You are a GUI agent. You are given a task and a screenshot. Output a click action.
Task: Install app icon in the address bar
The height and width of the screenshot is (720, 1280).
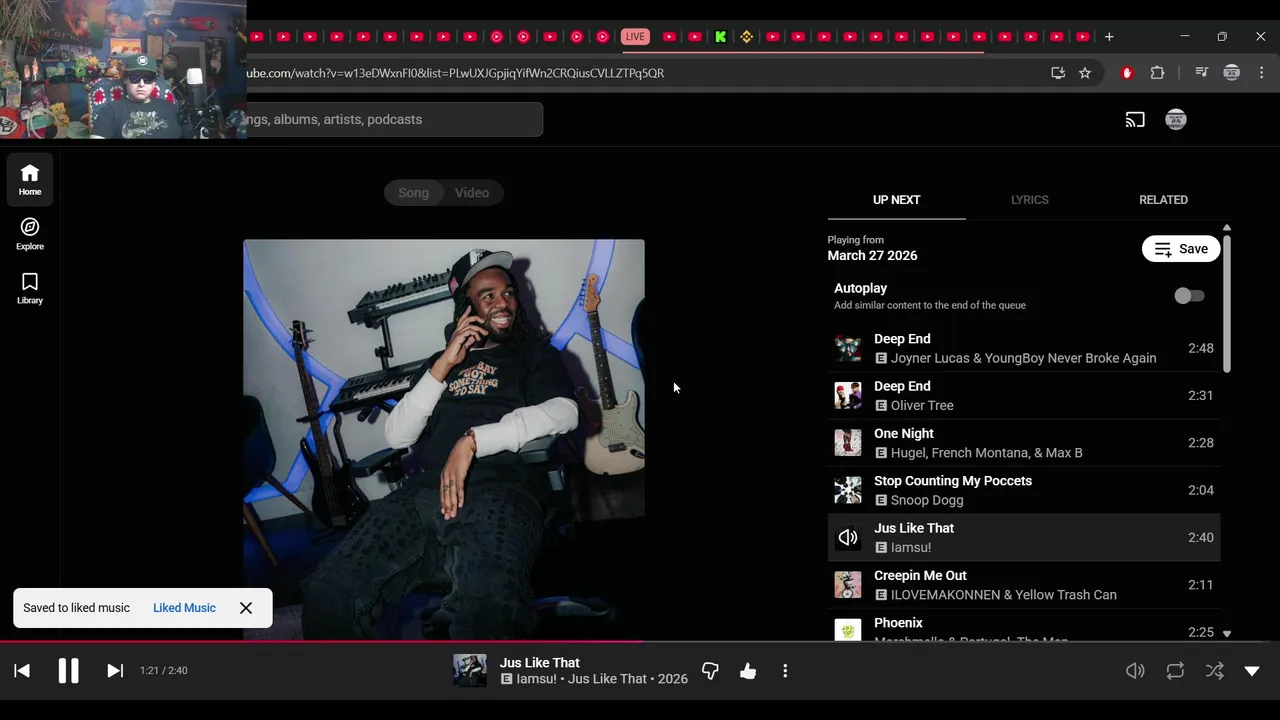click(x=1058, y=73)
